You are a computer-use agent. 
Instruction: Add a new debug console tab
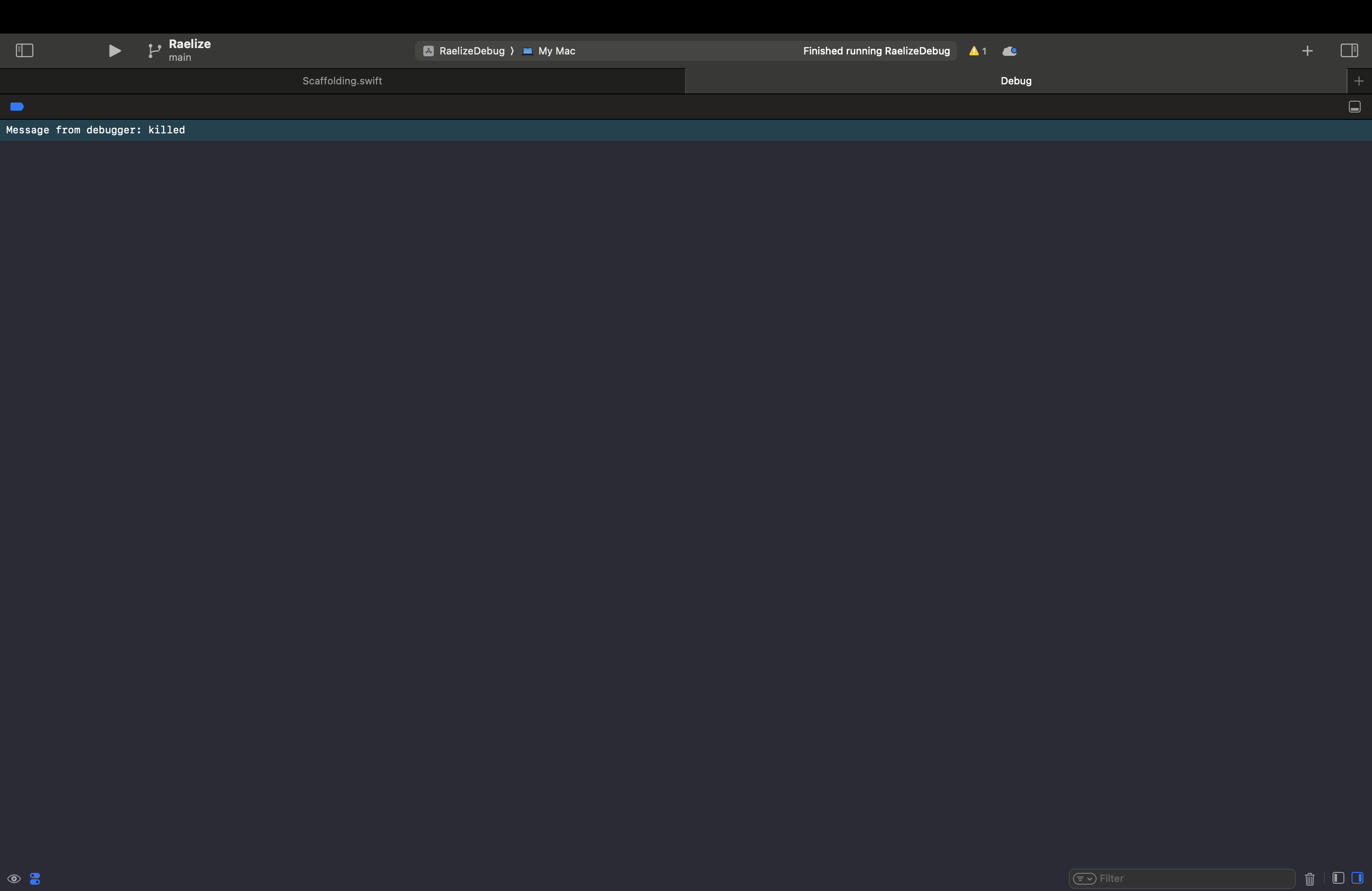[x=1359, y=81]
